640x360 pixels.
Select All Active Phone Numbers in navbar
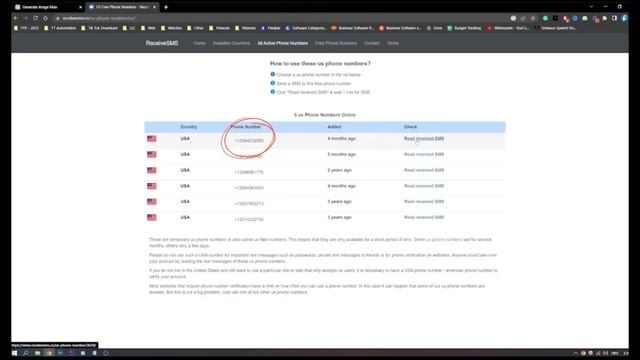(x=282, y=43)
